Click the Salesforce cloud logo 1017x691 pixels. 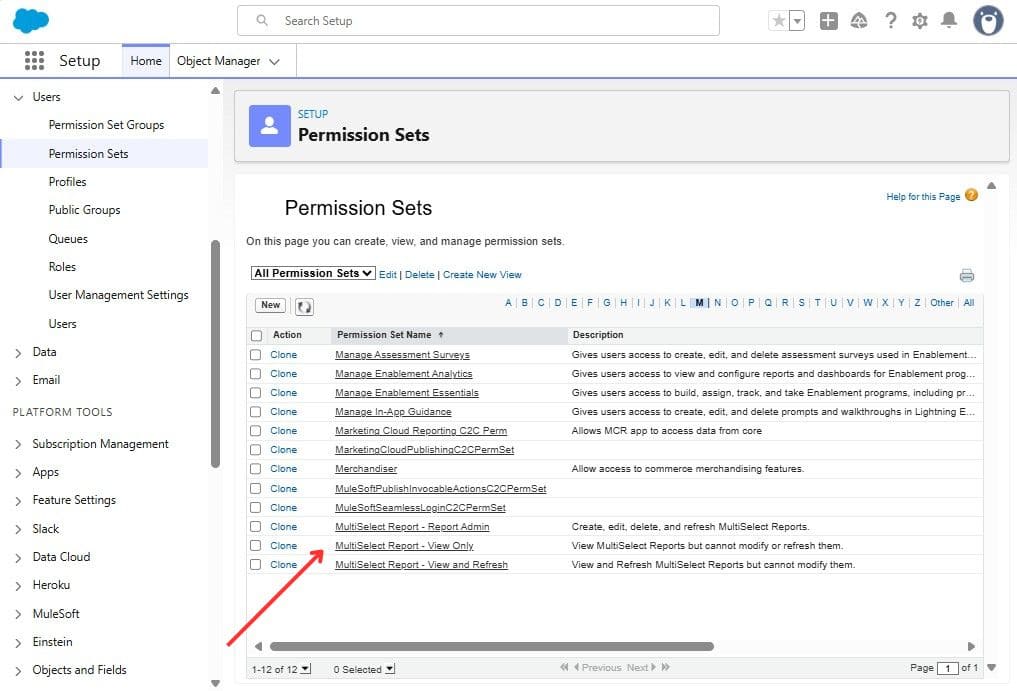point(29,20)
